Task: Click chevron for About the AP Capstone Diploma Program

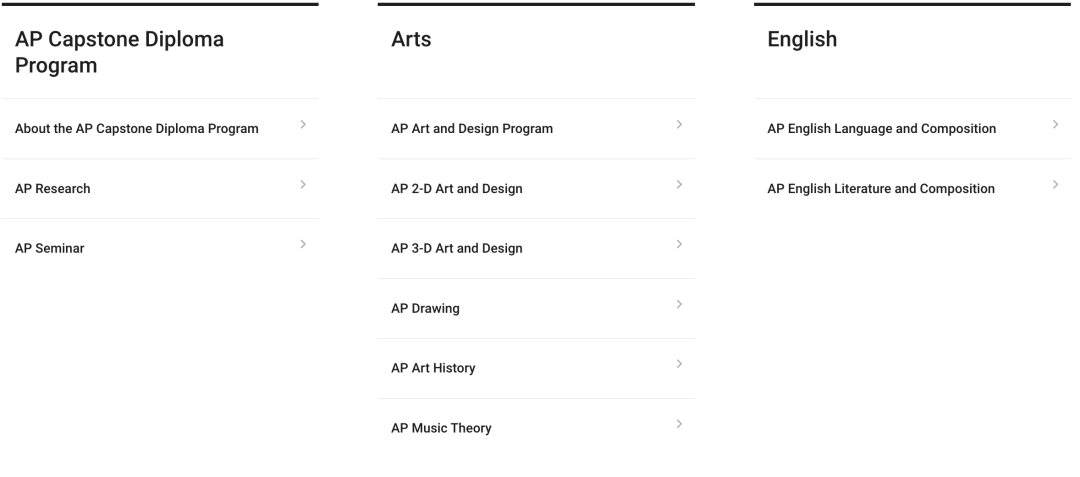Action: [x=303, y=125]
